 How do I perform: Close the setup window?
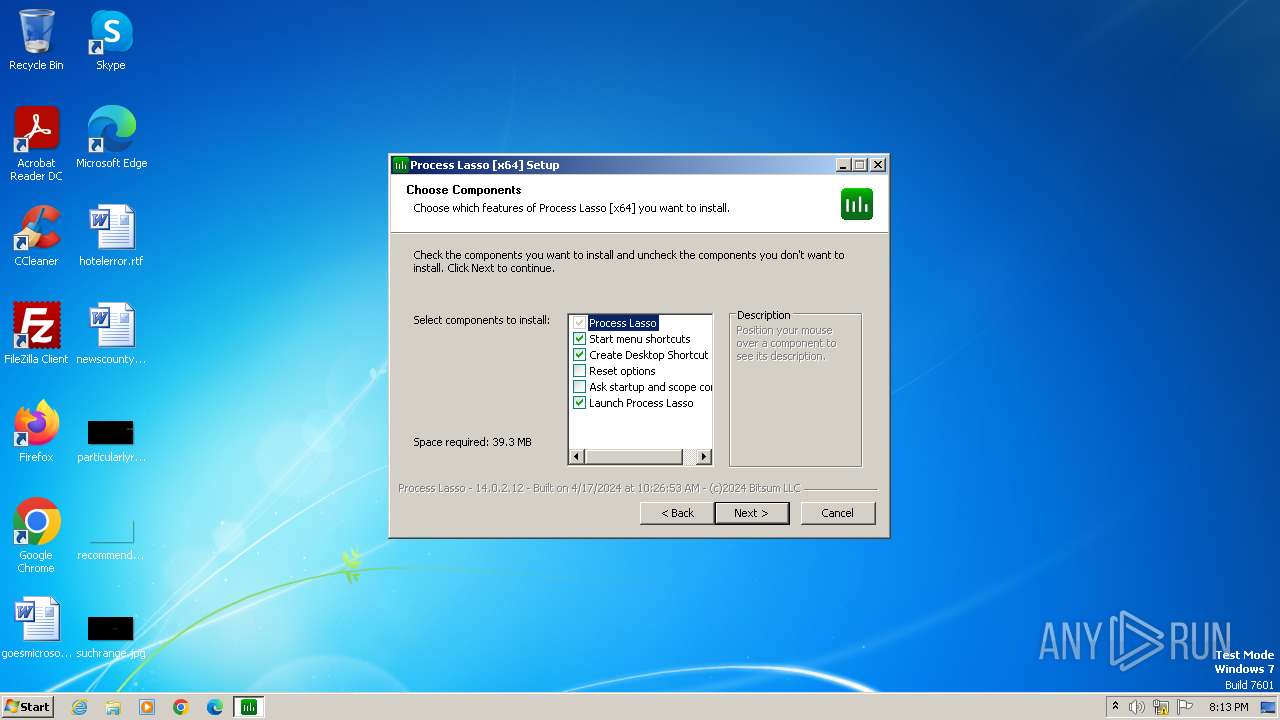[x=878, y=165]
